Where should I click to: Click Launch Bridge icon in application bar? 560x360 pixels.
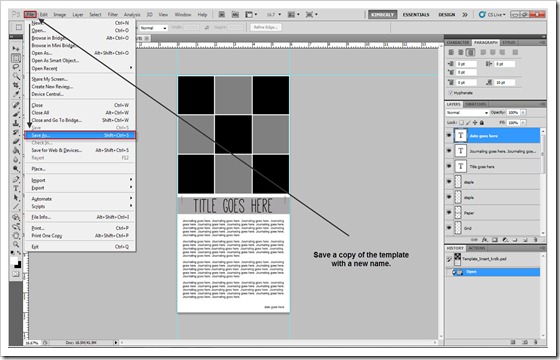coord(222,14)
